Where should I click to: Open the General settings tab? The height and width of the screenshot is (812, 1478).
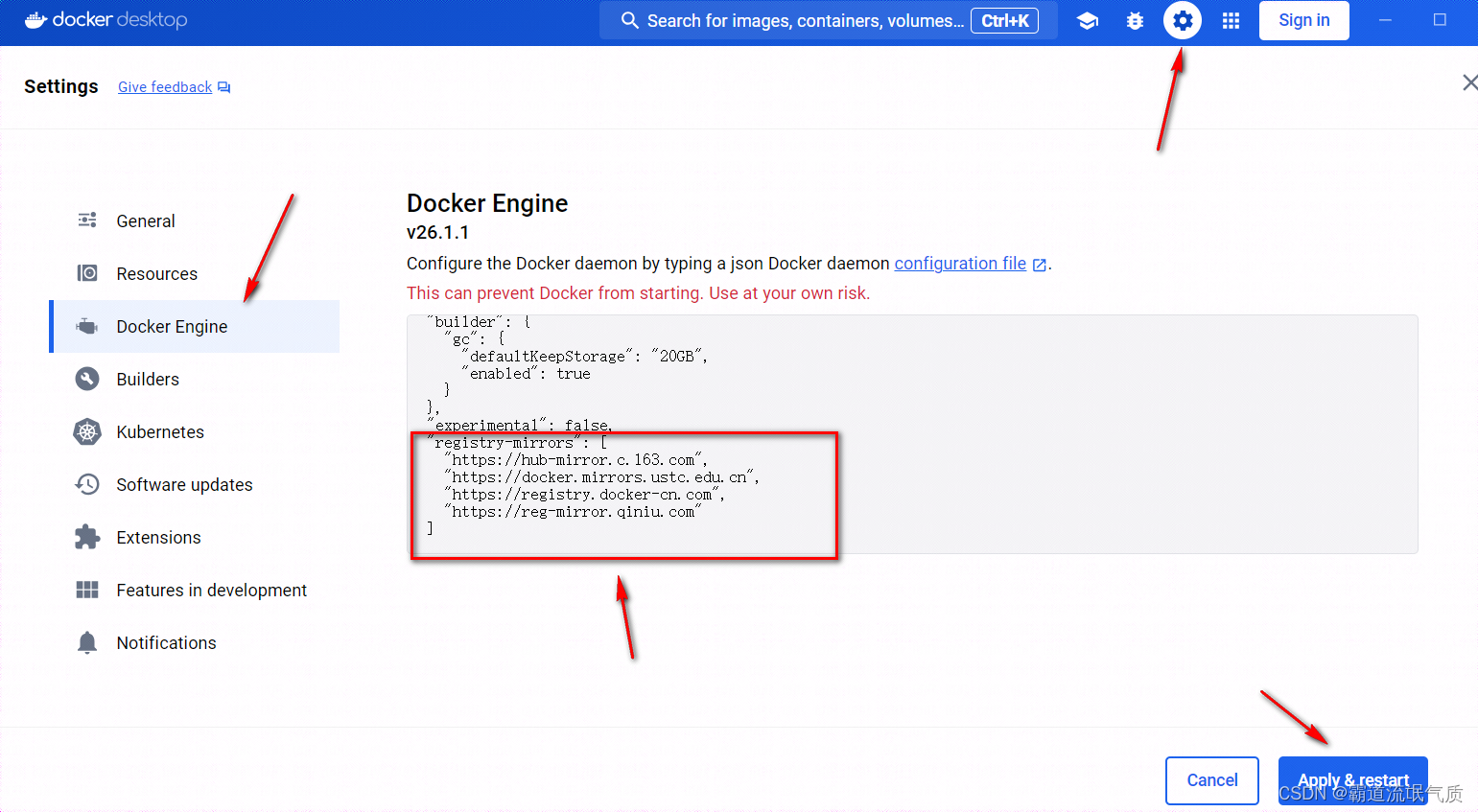pyautogui.click(x=195, y=220)
